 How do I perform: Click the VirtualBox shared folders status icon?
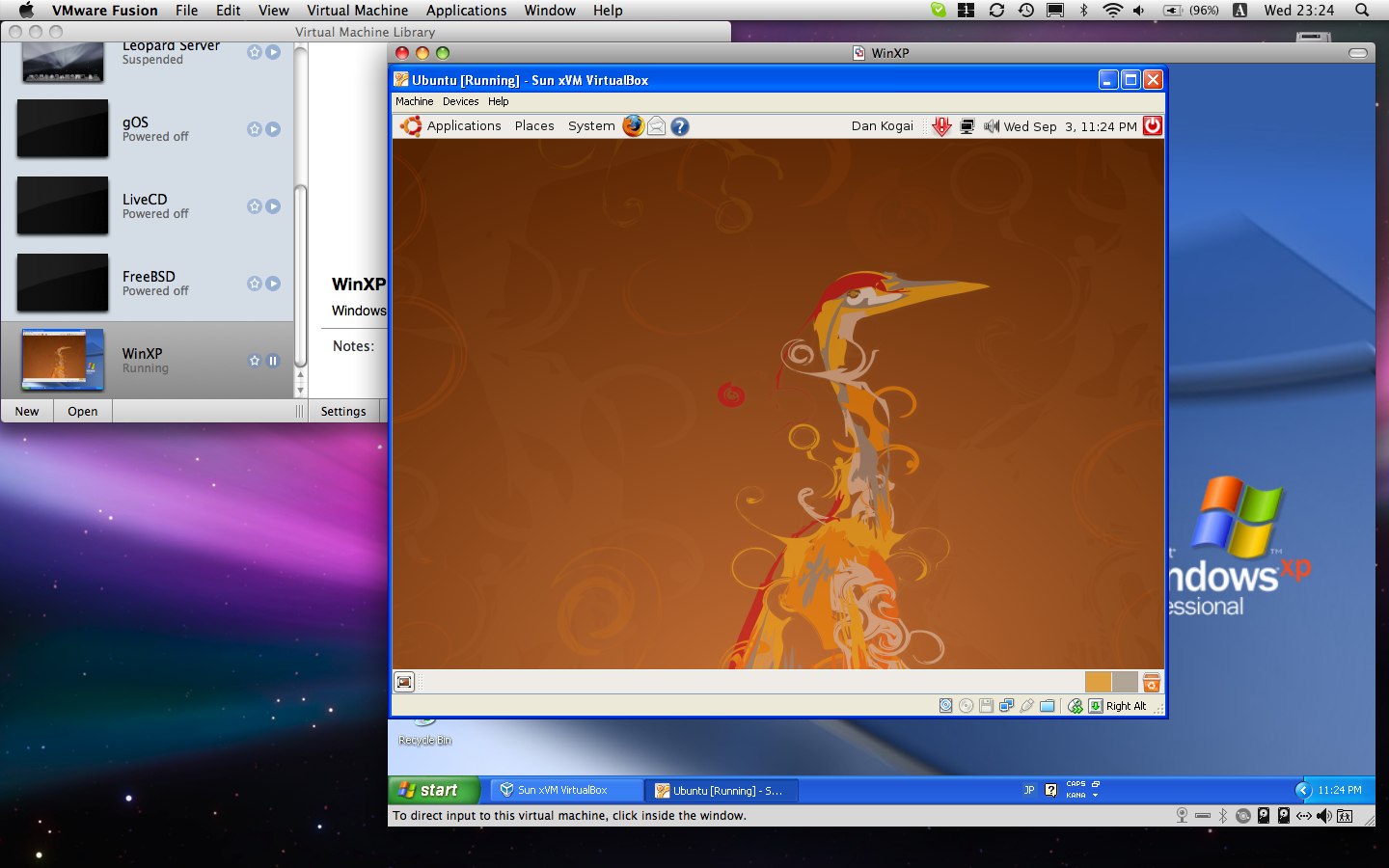tap(1048, 706)
